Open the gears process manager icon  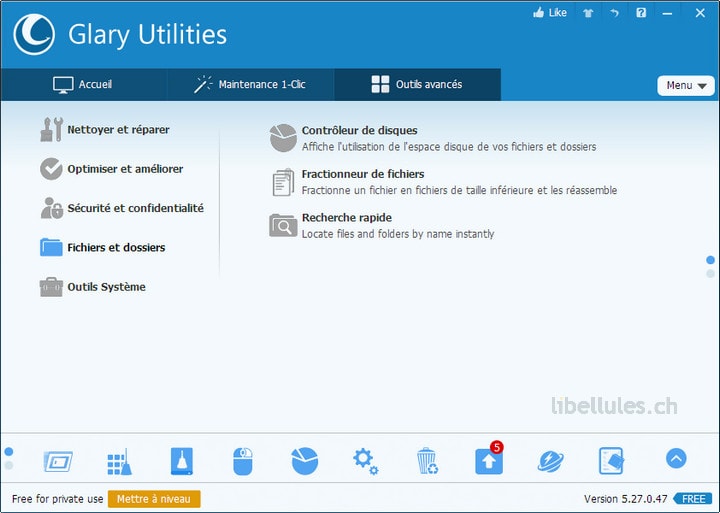(366, 462)
